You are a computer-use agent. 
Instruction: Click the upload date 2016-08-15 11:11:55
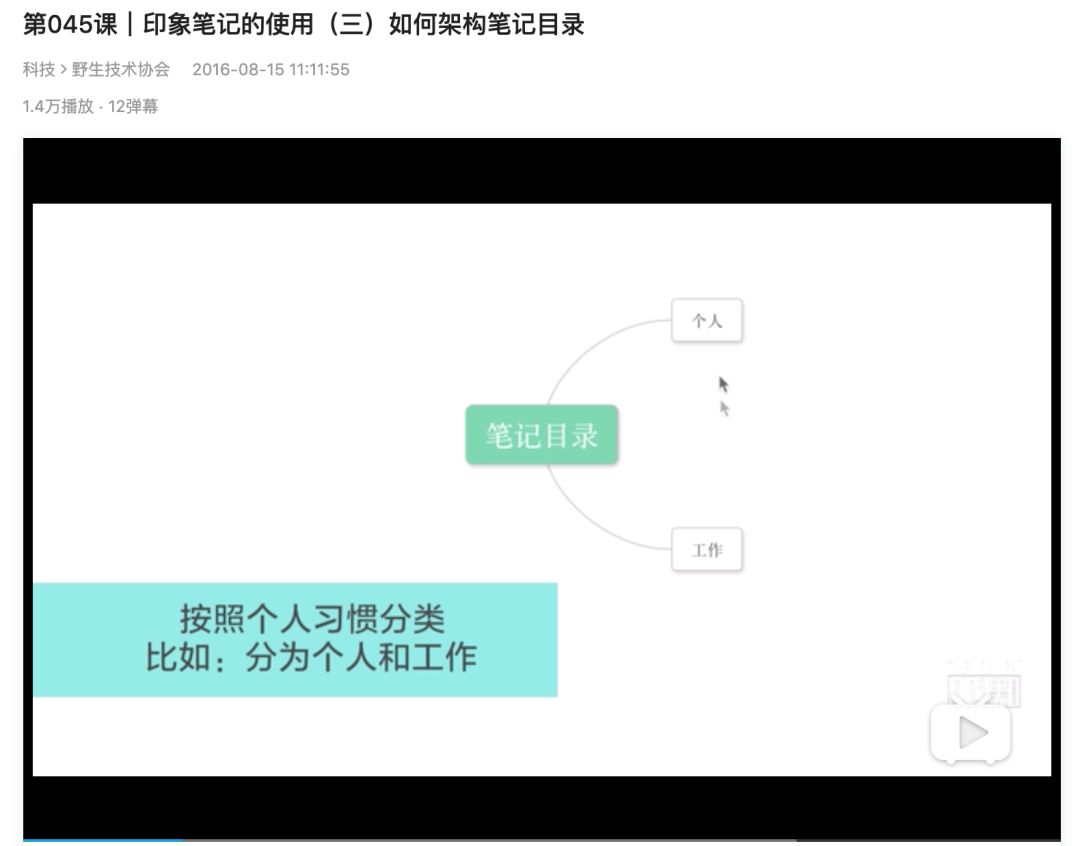coord(271,70)
